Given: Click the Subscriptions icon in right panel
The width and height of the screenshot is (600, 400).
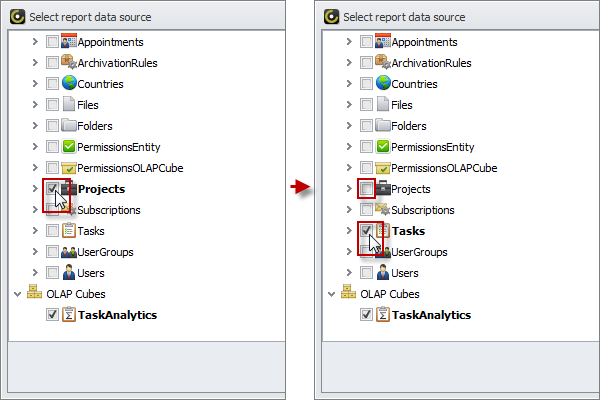Looking at the screenshot, I should point(382,210).
